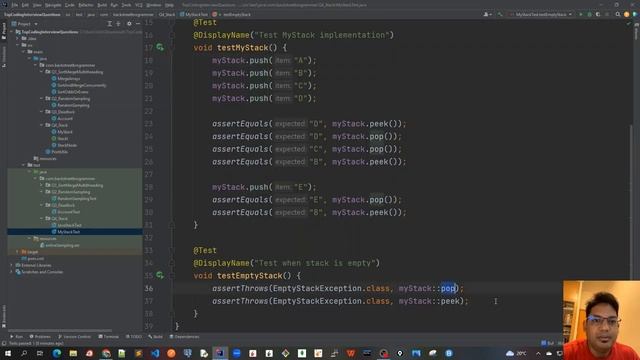The image size is (640, 360).
Task: Open the Refactor menu
Action: 86,5
